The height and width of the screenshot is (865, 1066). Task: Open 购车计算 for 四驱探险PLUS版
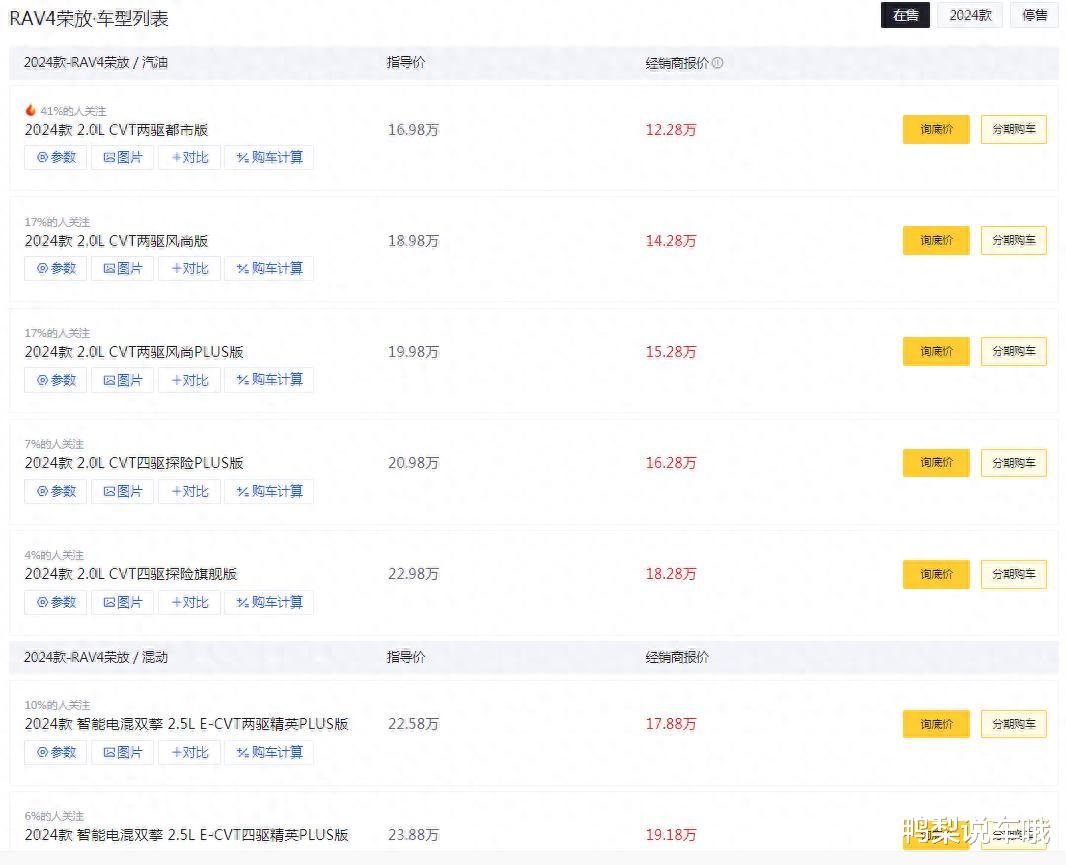pyautogui.click(x=269, y=491)
